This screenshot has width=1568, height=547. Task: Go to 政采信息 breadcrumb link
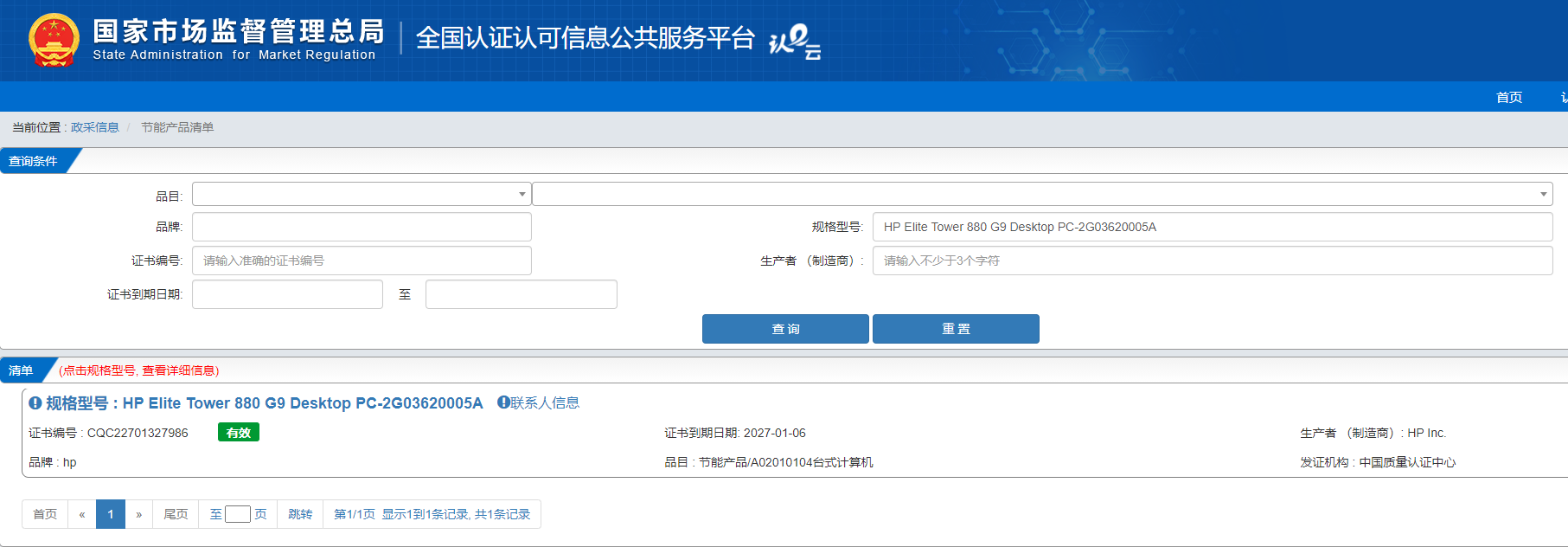[x=95, y=127]
